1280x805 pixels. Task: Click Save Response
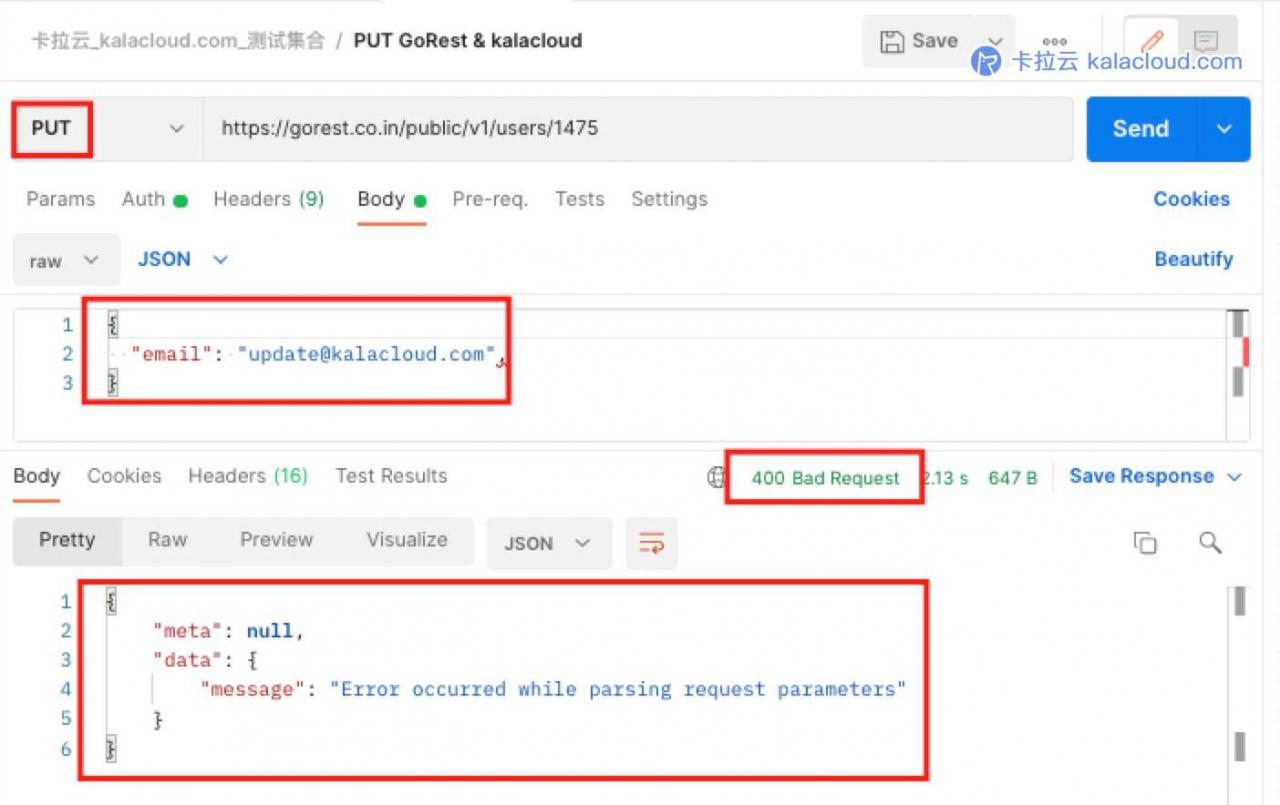click(1141, 476)
